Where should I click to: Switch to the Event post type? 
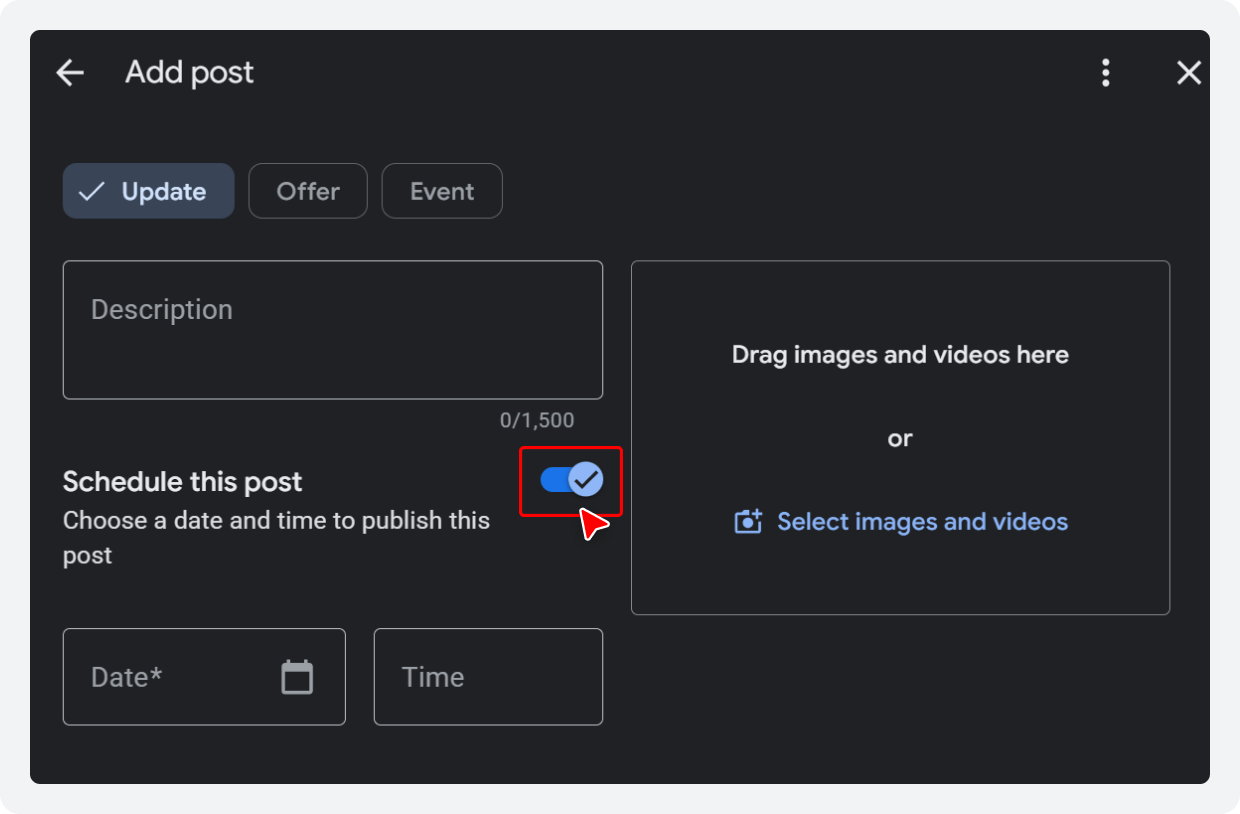coord(442,191)
